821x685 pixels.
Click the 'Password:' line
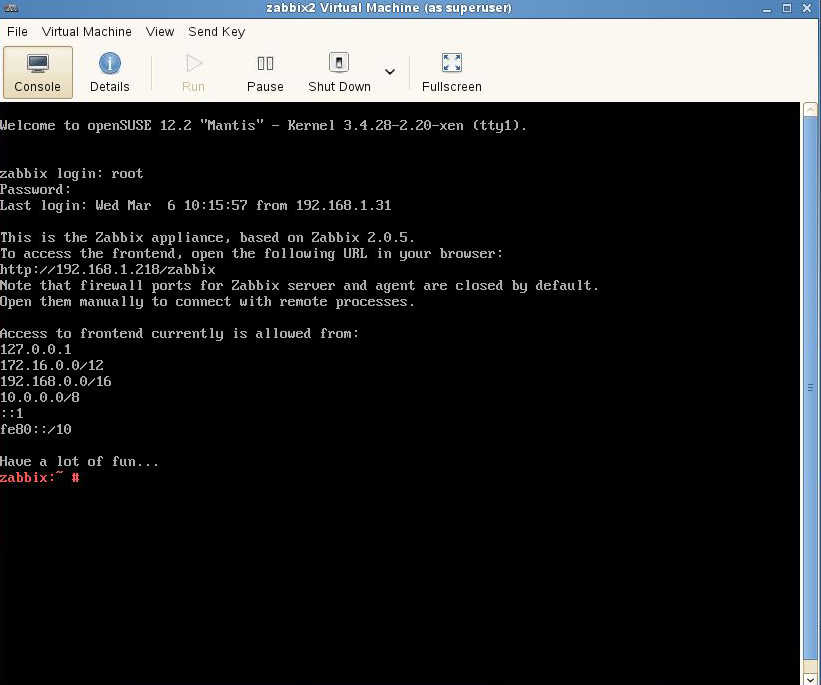[x=36, y=190]
